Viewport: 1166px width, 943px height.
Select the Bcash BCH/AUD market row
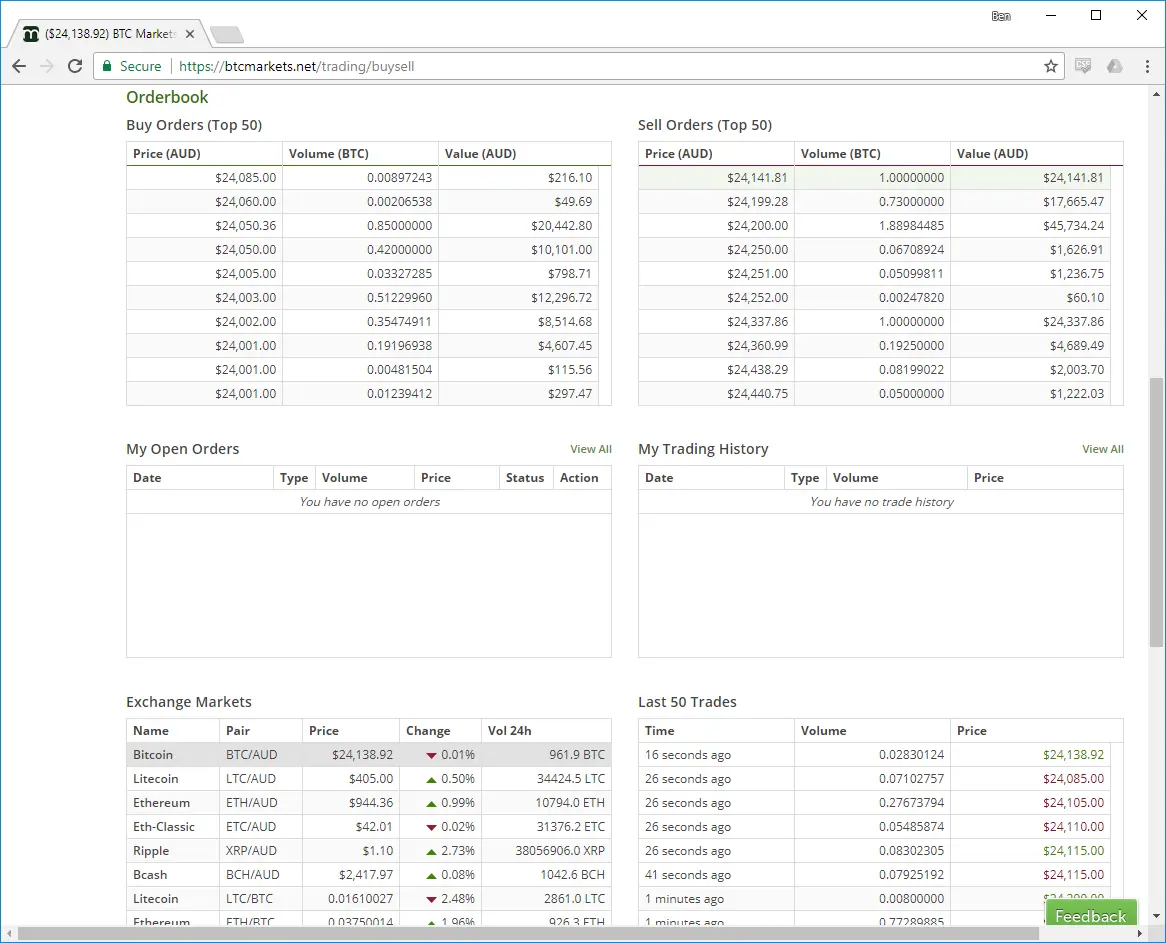(x=369, y=875)
